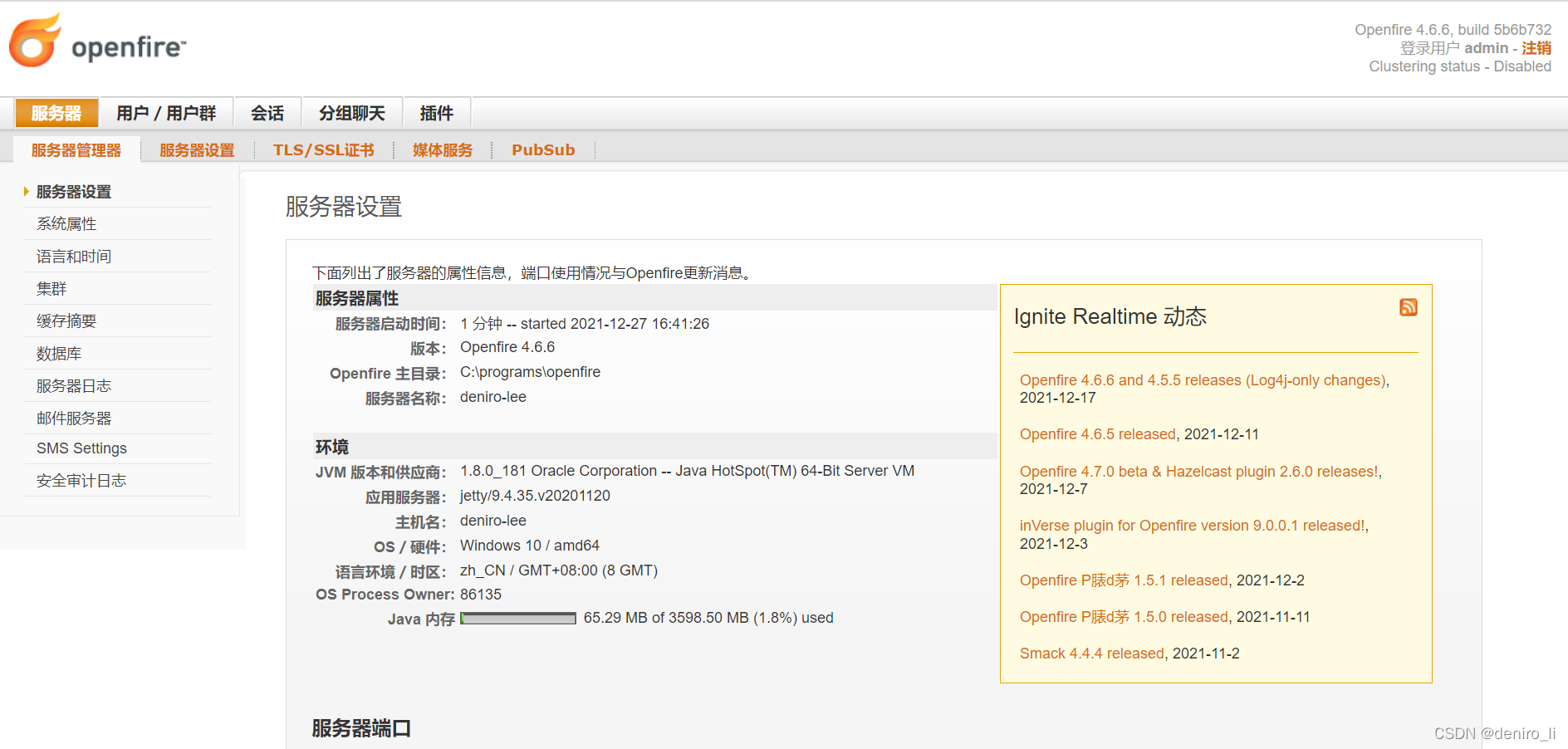Open 数据库 sidebar item

(x=59, y=354)
